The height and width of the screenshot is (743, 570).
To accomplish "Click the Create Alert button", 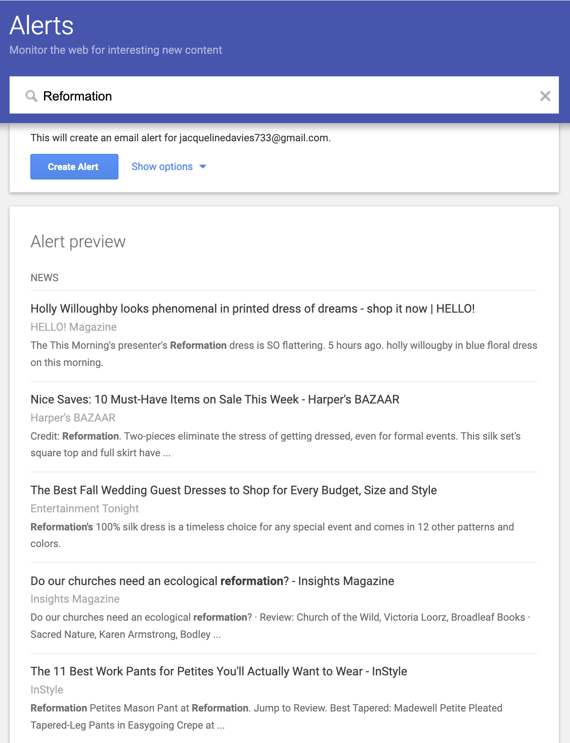I will (74, 167).
